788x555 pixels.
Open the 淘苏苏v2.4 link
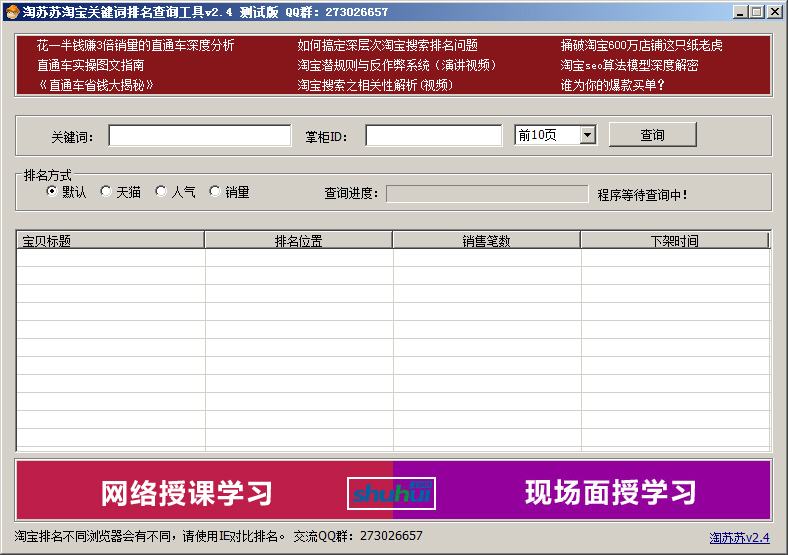[x=739, y=538]
